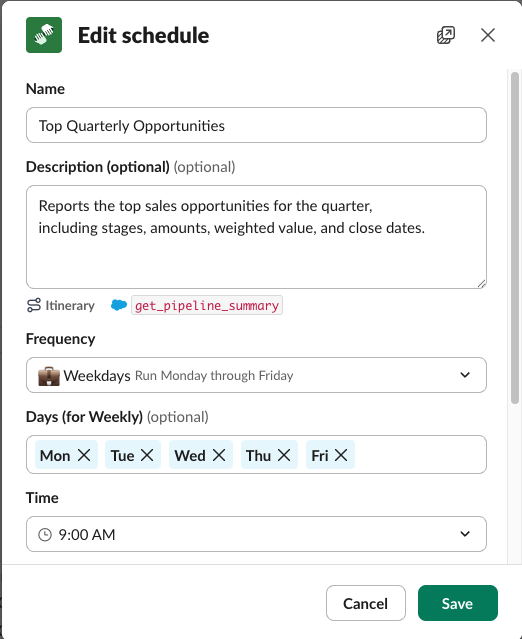The height and width of the screenshot is (639, 522).
Task: Expand the Frequency dropdown chevron
Action: point(465,375)
